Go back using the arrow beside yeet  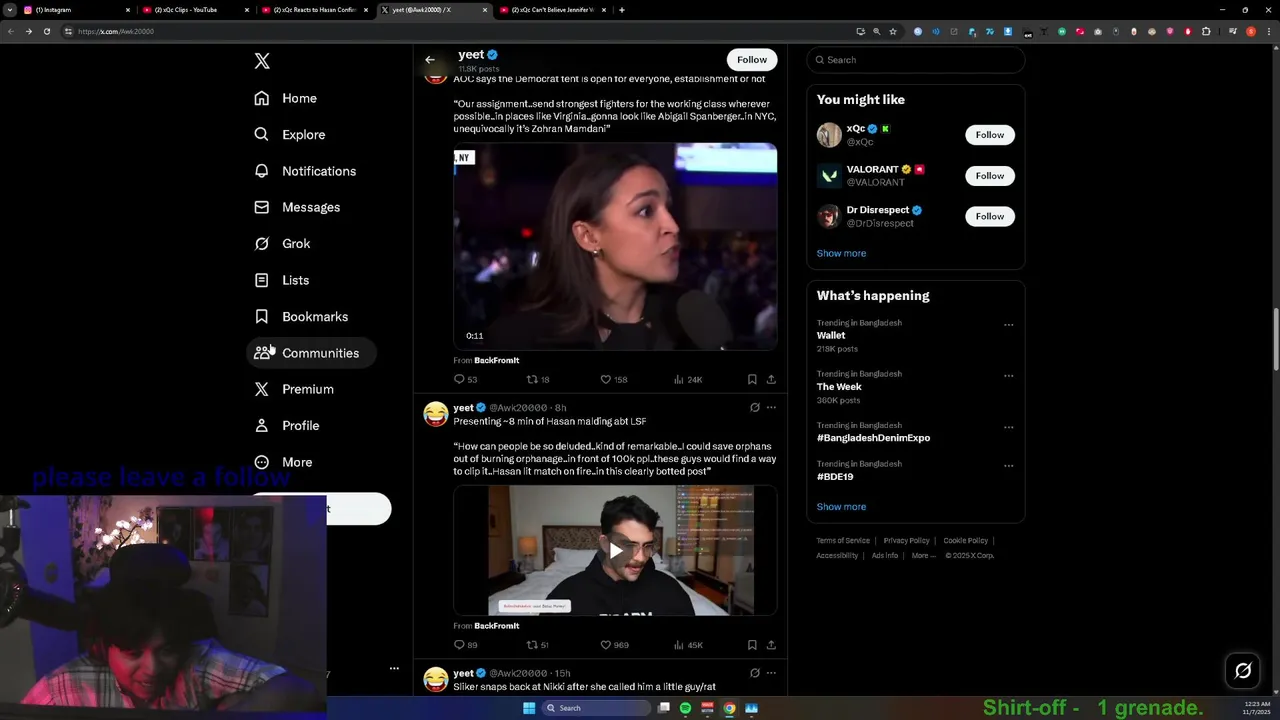point(430,60)
